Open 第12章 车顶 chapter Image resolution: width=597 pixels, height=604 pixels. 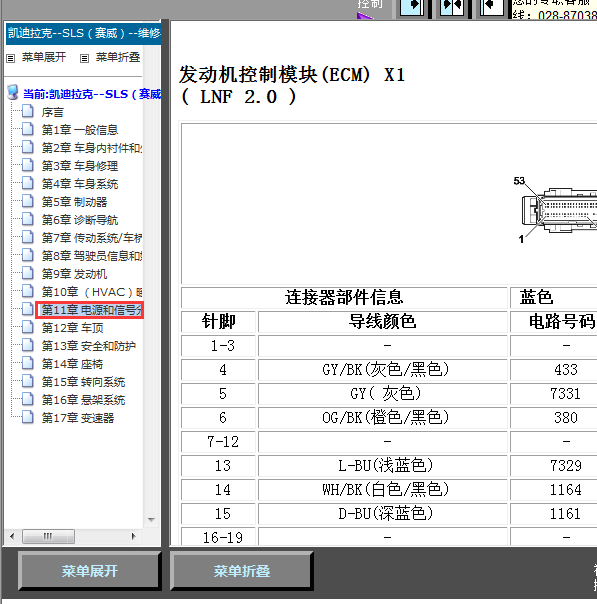point(72,328)
